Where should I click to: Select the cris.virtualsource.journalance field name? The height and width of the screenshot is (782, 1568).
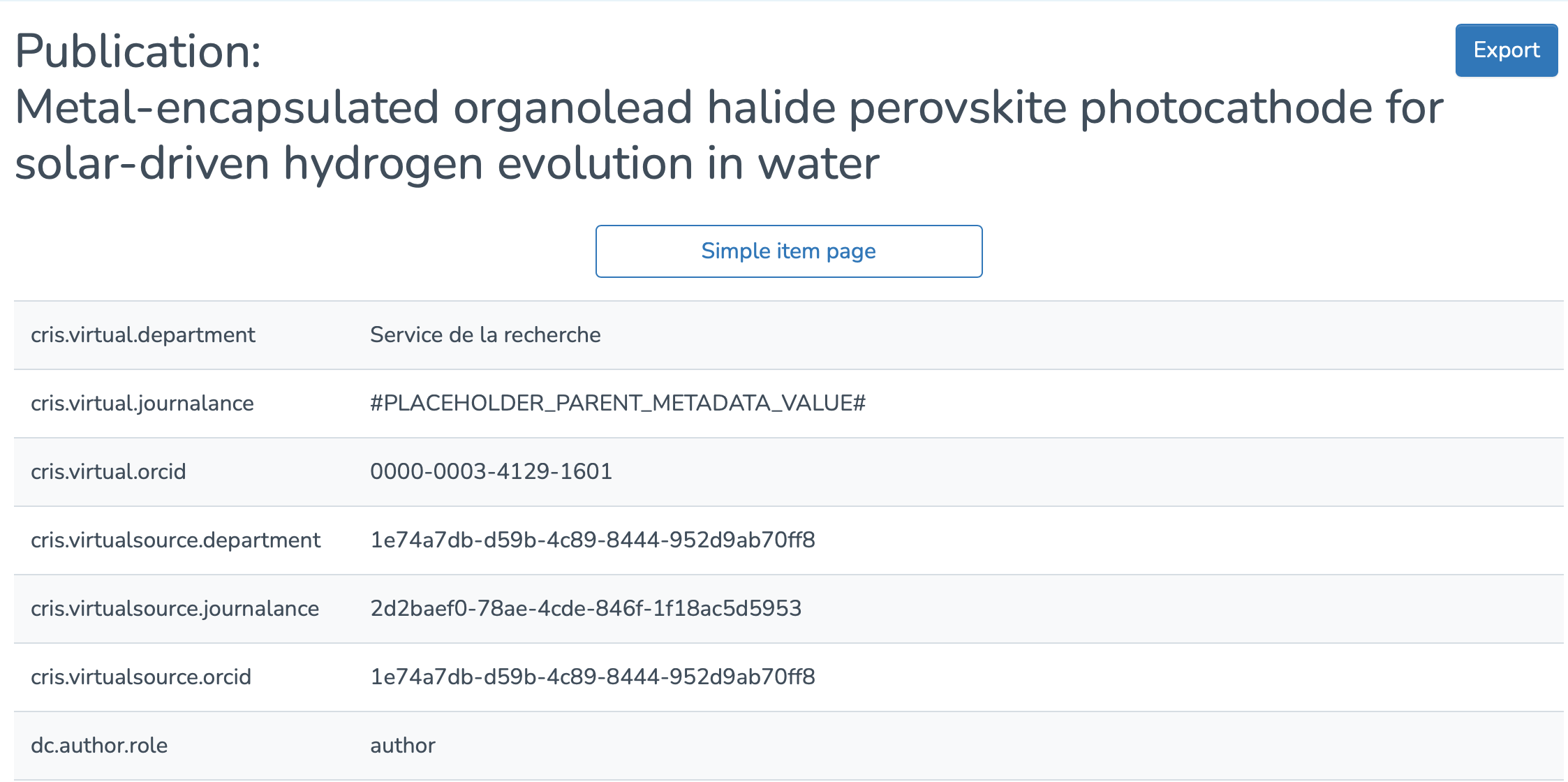tap(175, 609)
